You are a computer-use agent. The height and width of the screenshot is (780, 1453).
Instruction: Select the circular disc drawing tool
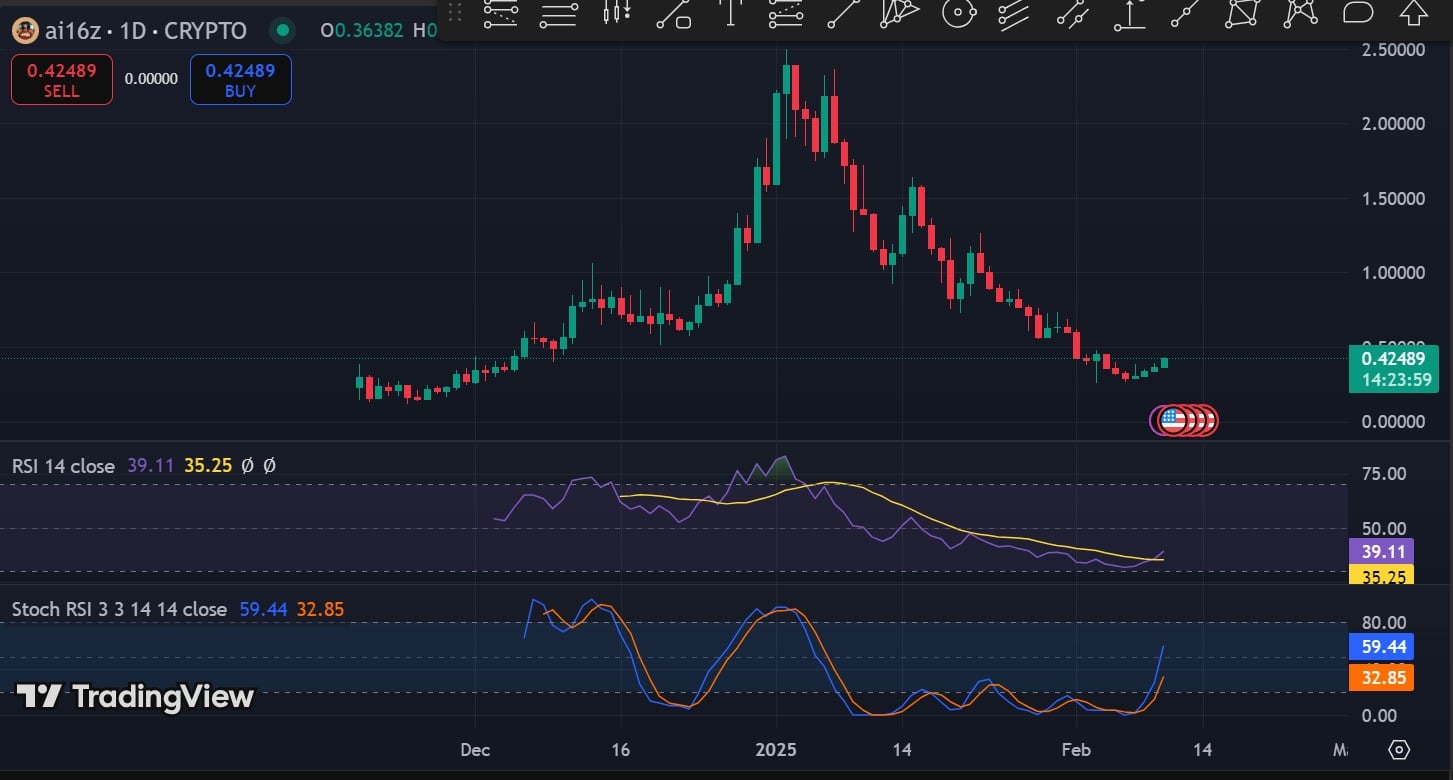pyautogui.click(x=957, y=13)
